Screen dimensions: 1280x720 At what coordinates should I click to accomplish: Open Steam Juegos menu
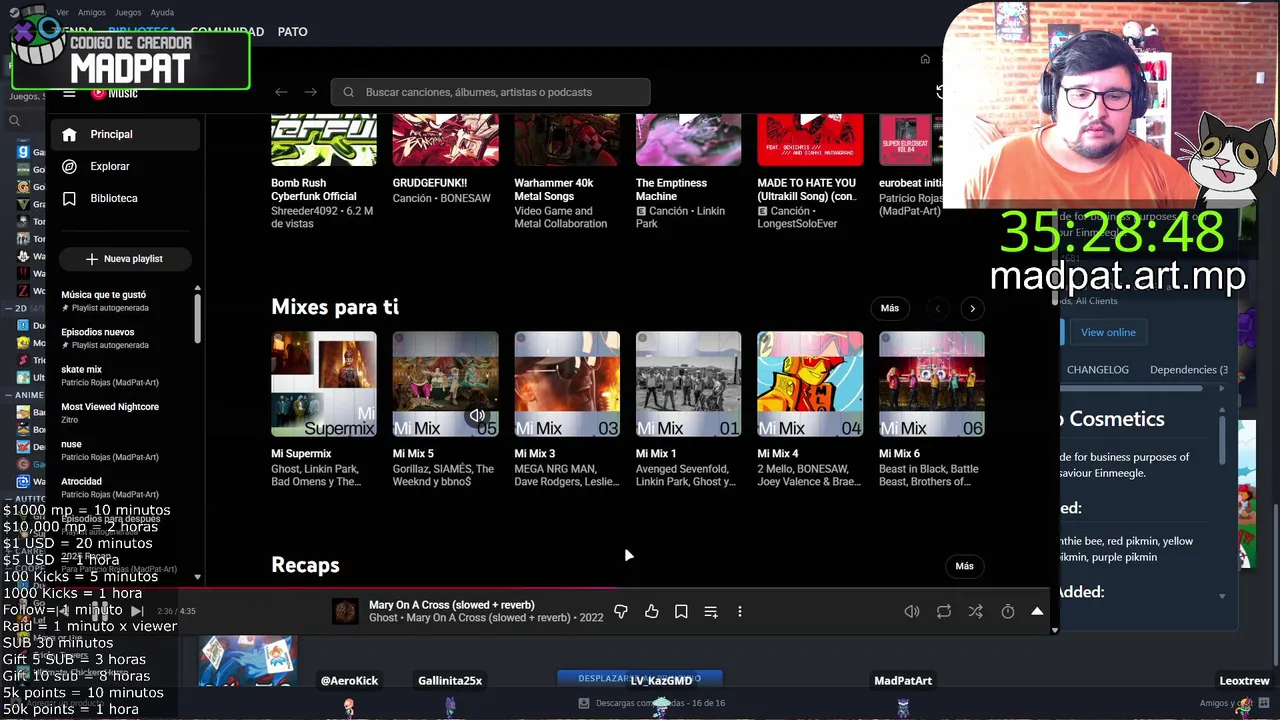128,12
